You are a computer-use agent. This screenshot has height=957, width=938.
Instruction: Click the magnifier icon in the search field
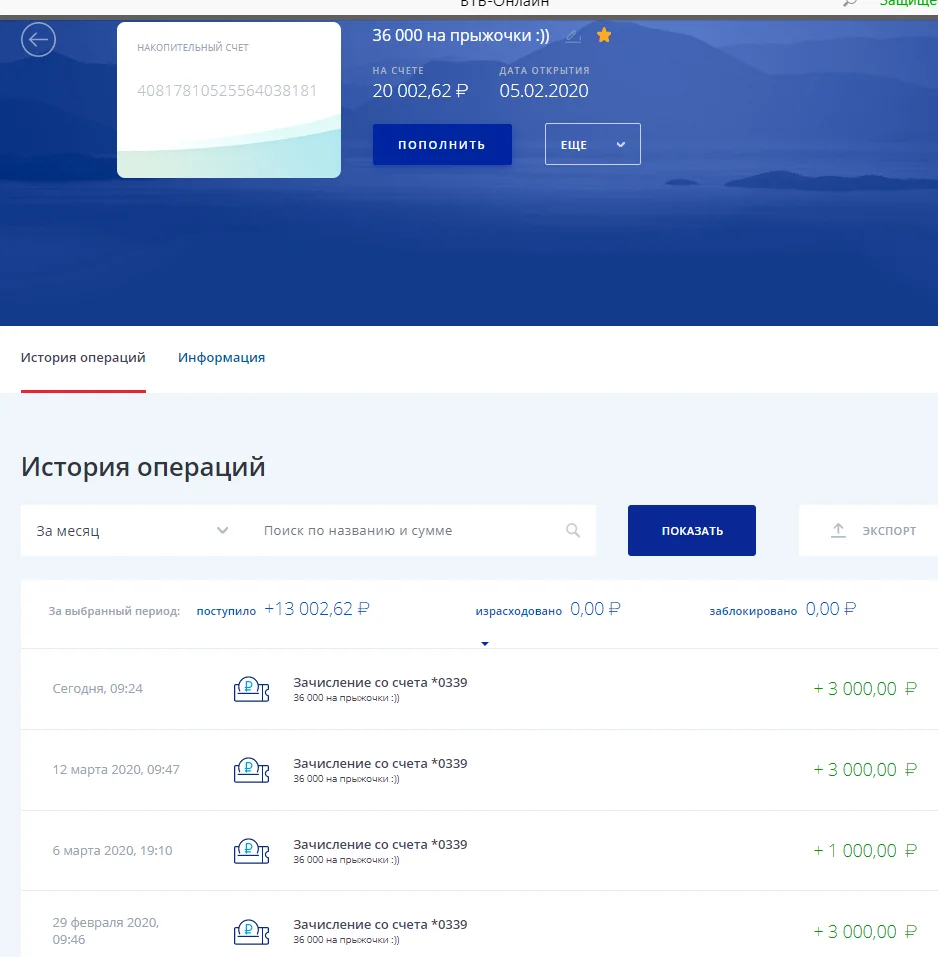tap(573, 531)
